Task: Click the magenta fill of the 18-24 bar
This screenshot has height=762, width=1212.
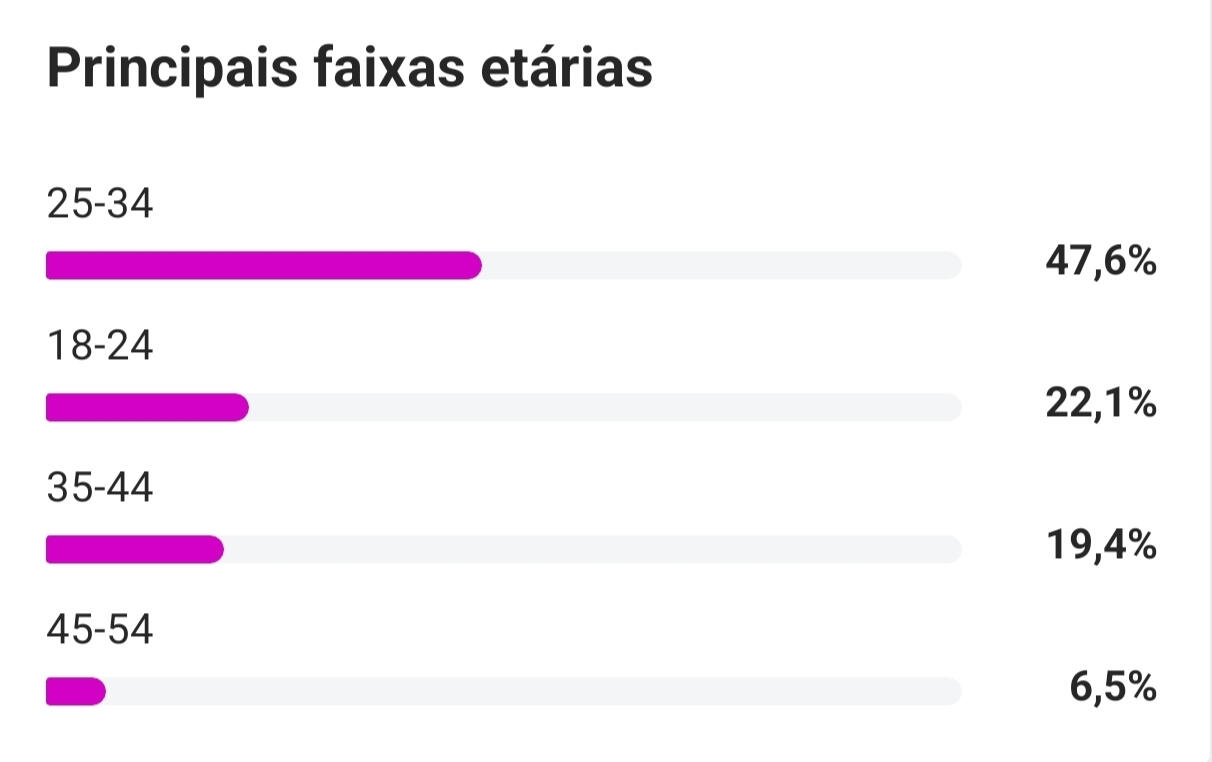Action: click(147, 407)
